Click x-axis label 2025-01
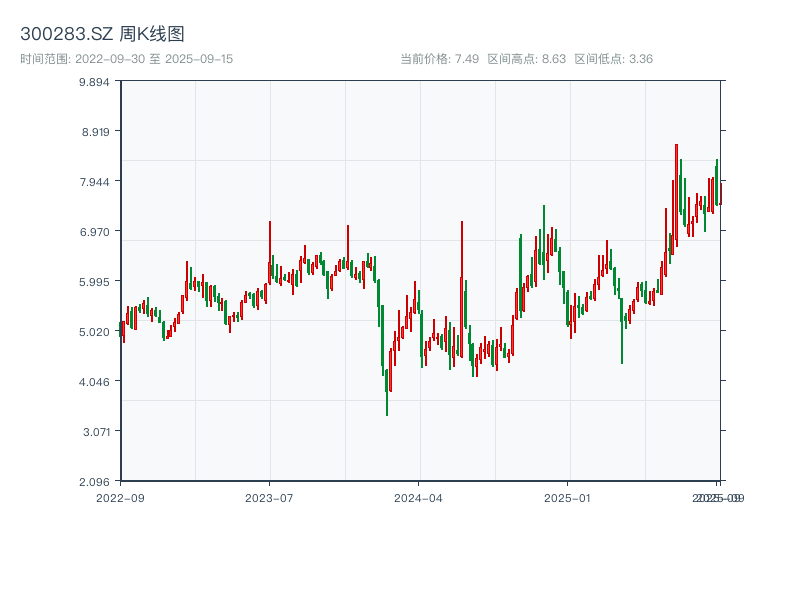 (567, 498)
